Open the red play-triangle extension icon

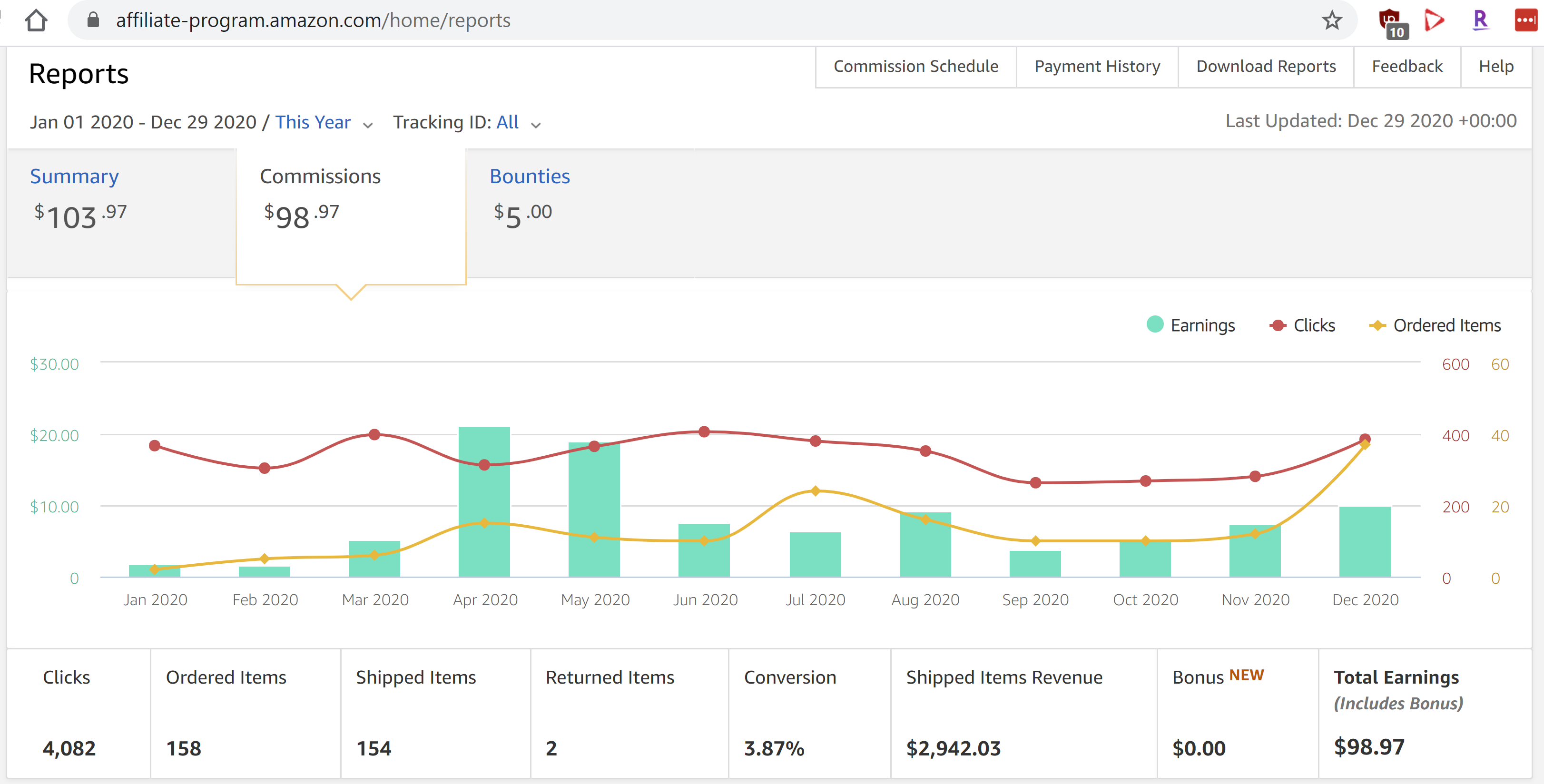click(x=1434, y=20)
